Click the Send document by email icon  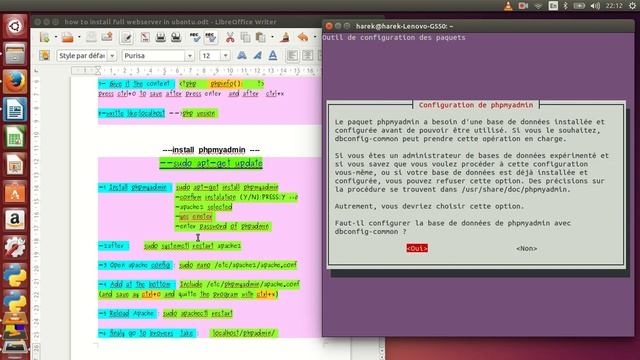point(107,38)
